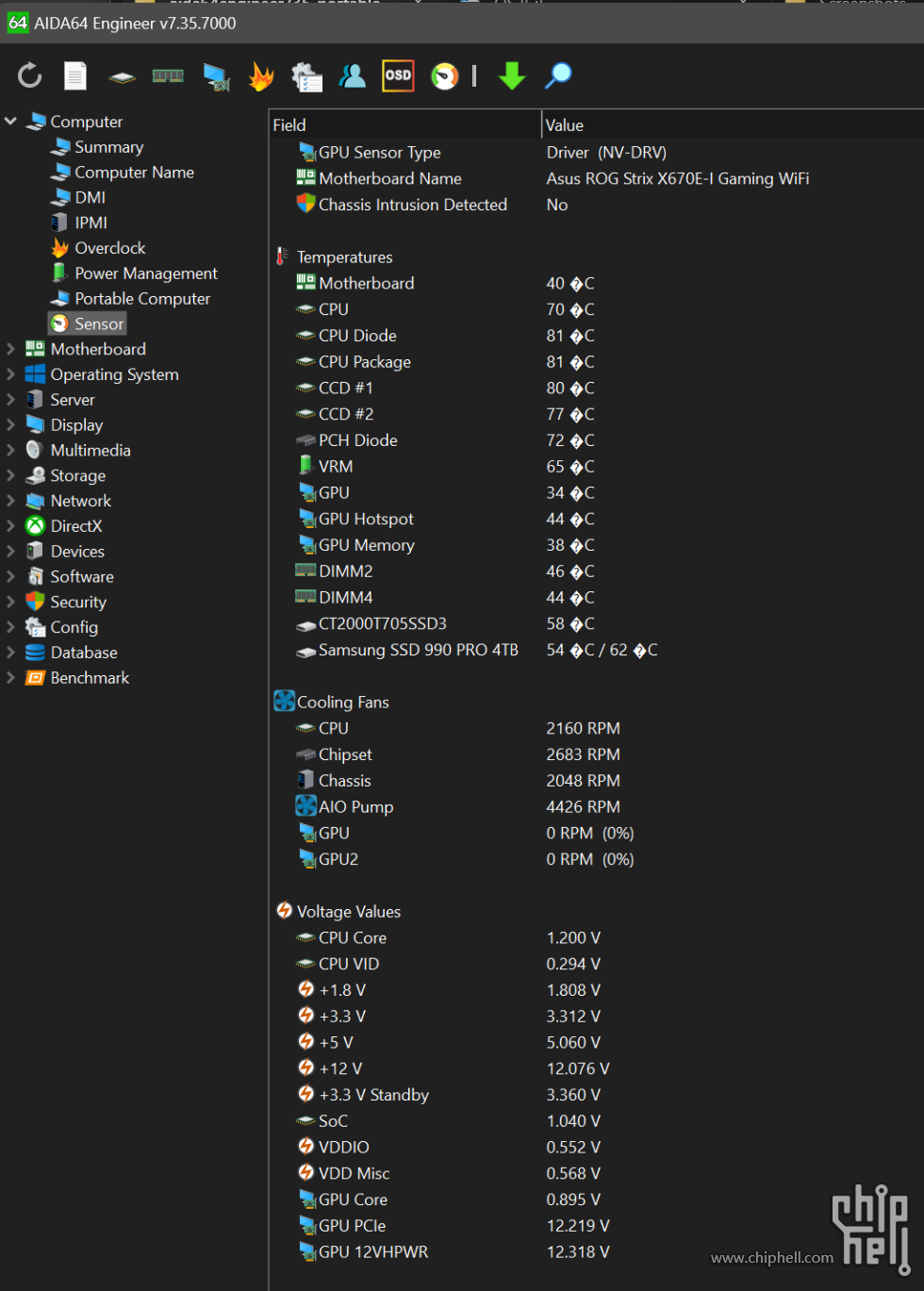The height and width of the screenshot is (1291, 924).
Task: Select Software in the tree
Action: click(x=70, y=577)
